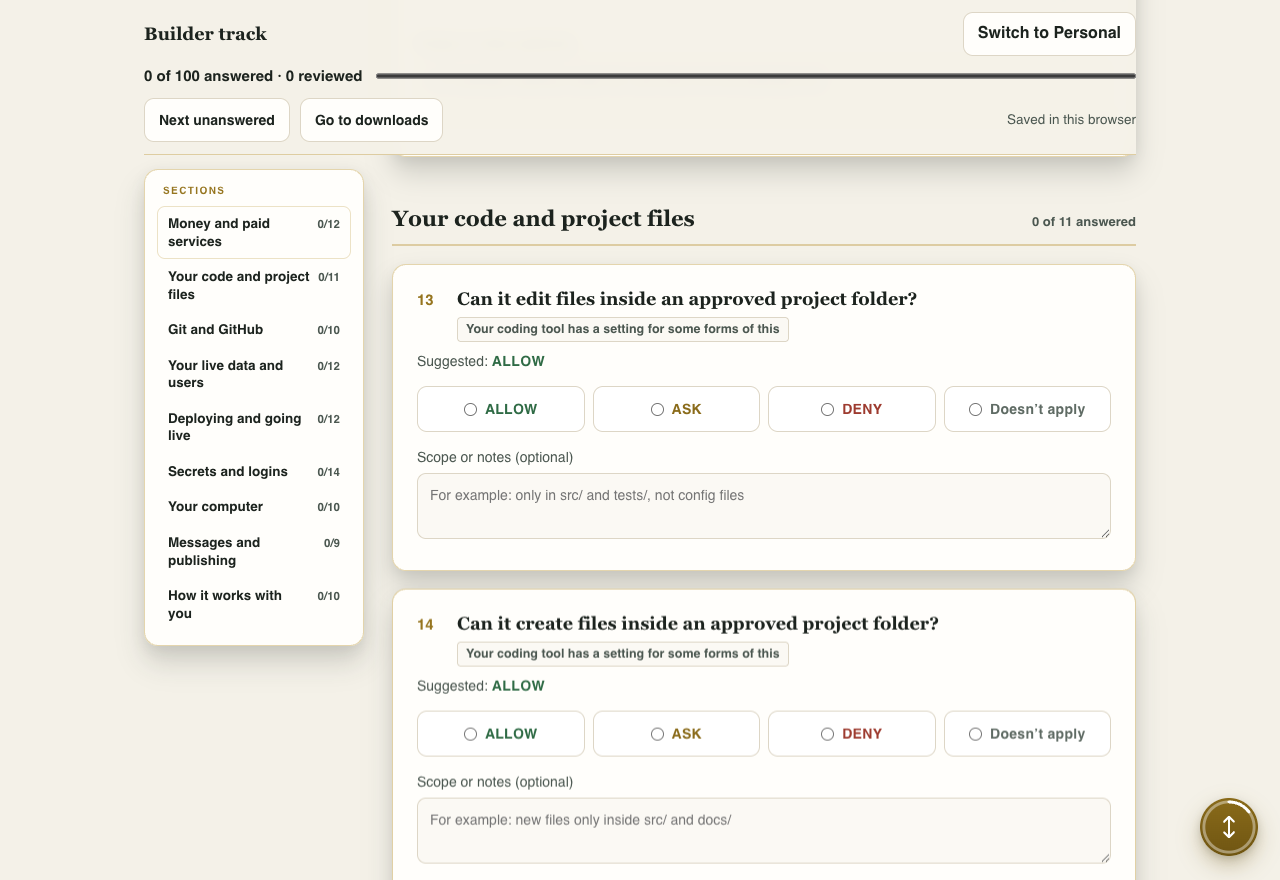Click the '0 of 100 answered · 0 reviewed' text
The image size is (1280, 880).
point(253,76)
